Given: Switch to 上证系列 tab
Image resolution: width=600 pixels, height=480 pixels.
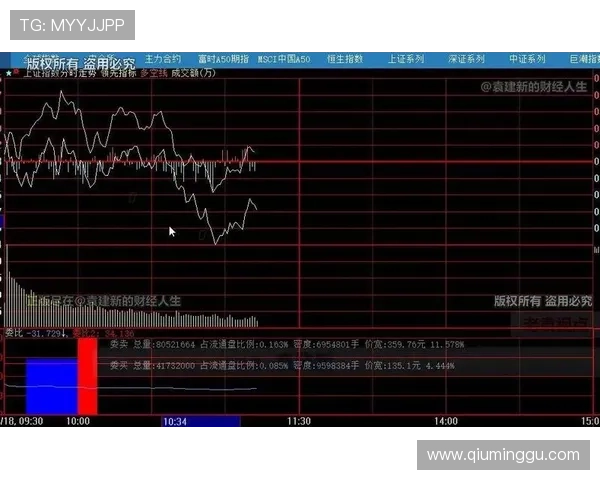Looking at the screenshot, I should pos(406,59).
